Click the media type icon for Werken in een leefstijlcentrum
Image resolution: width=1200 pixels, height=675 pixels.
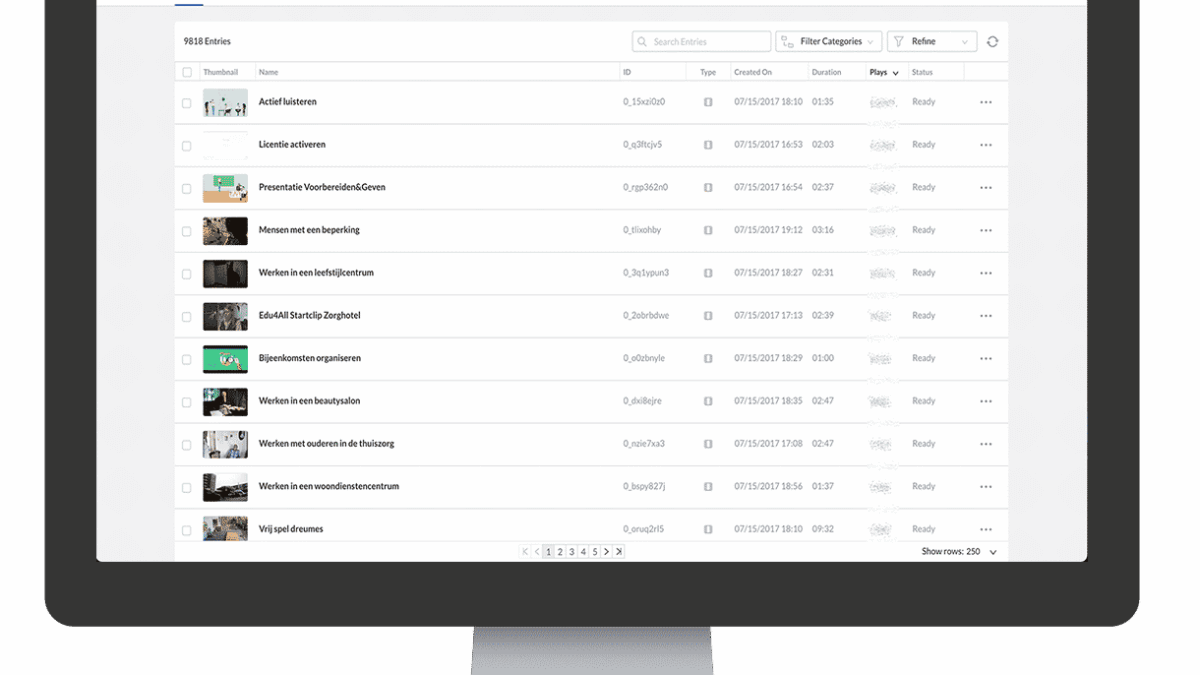708,273
